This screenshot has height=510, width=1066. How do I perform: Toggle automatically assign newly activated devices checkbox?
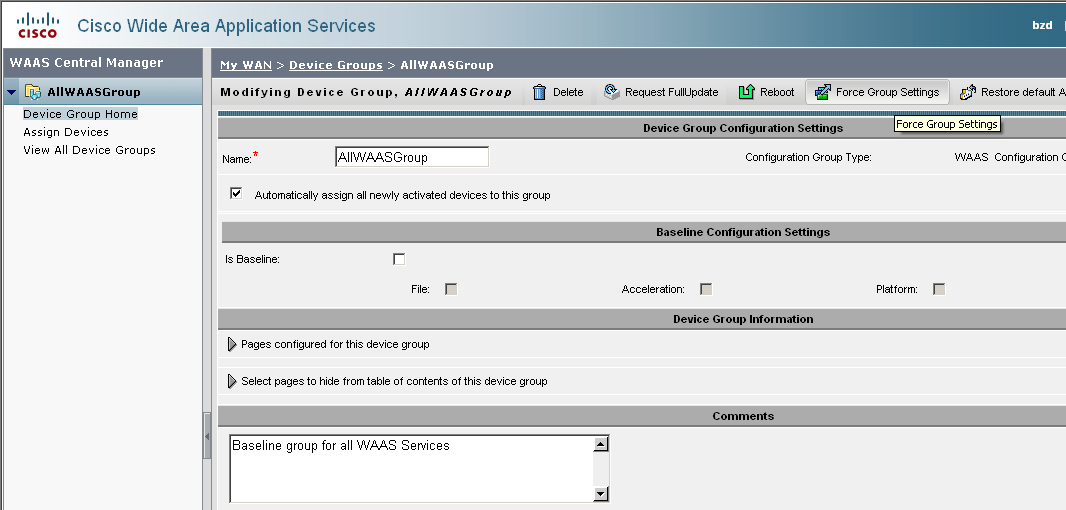(x=236, y=194)
